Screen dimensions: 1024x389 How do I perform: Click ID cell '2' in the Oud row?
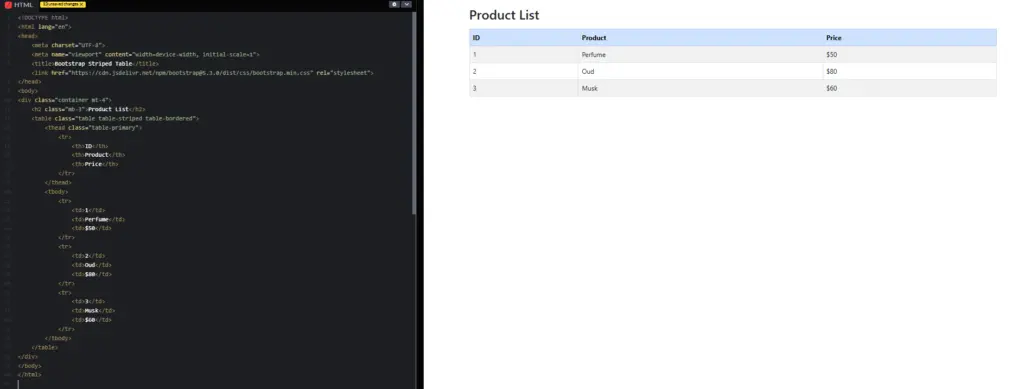point(524,72)
